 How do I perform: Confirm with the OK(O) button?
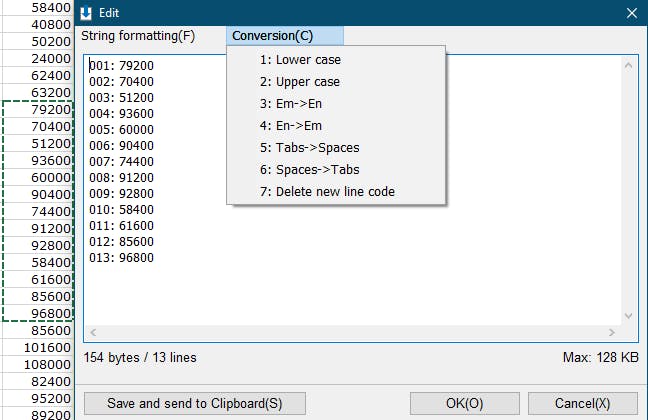pyautogui.click(x=461, y=403)
